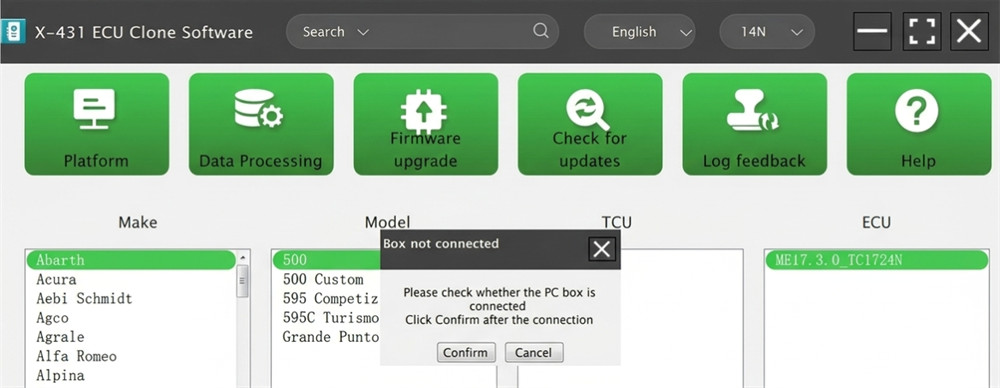Select model 500

[x=327, y=260]
